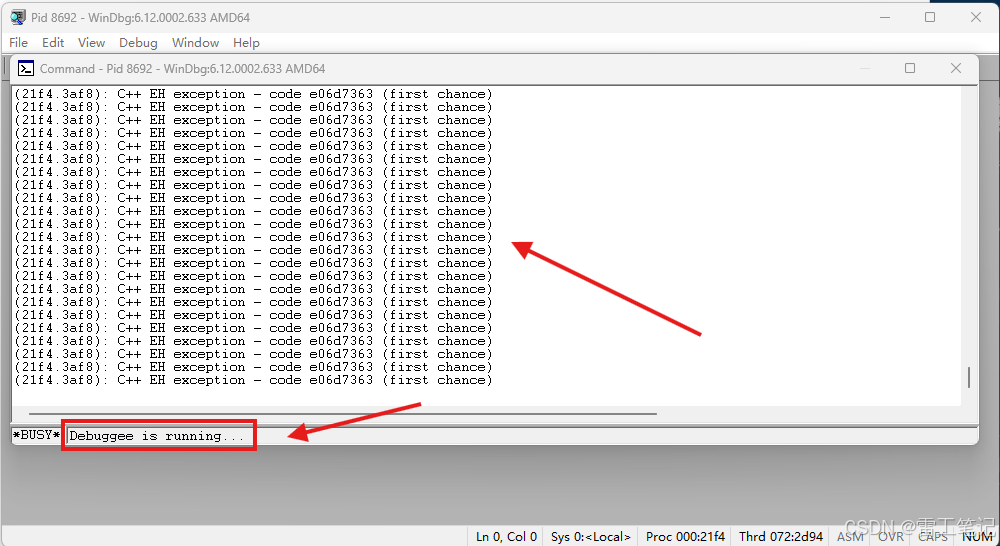Click the ASM indicator in status bar

coord(850,536)
